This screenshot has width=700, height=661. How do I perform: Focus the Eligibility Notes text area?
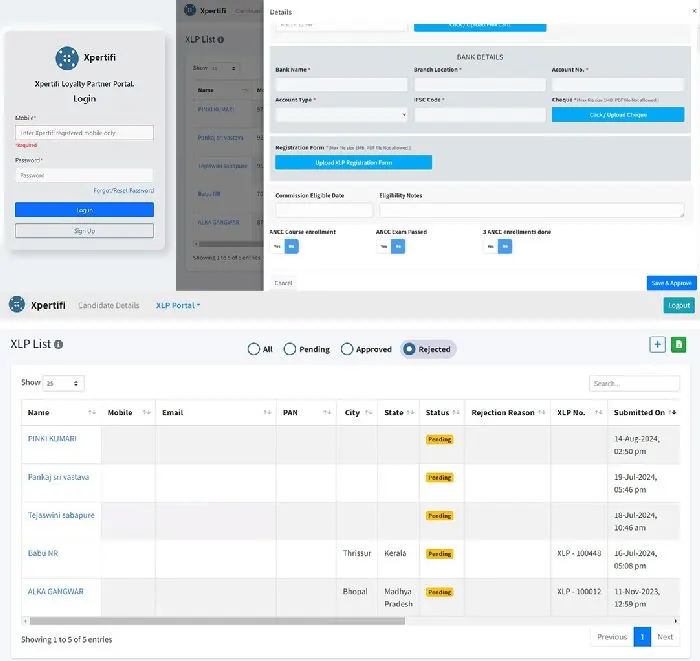[532, 210]
